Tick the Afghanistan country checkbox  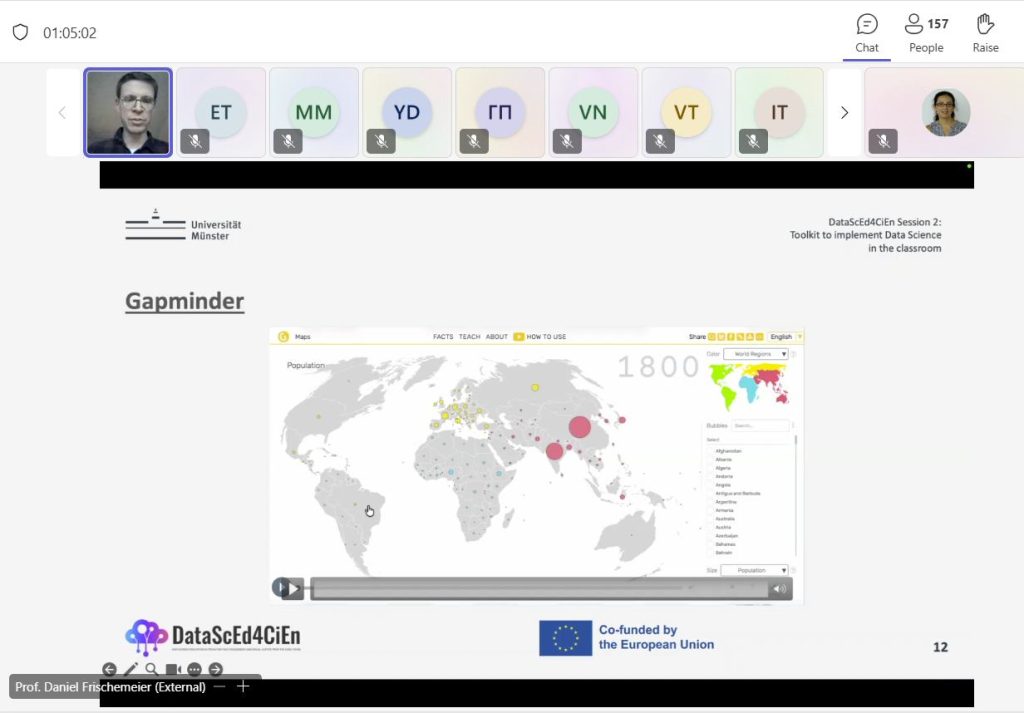[711, 451]
